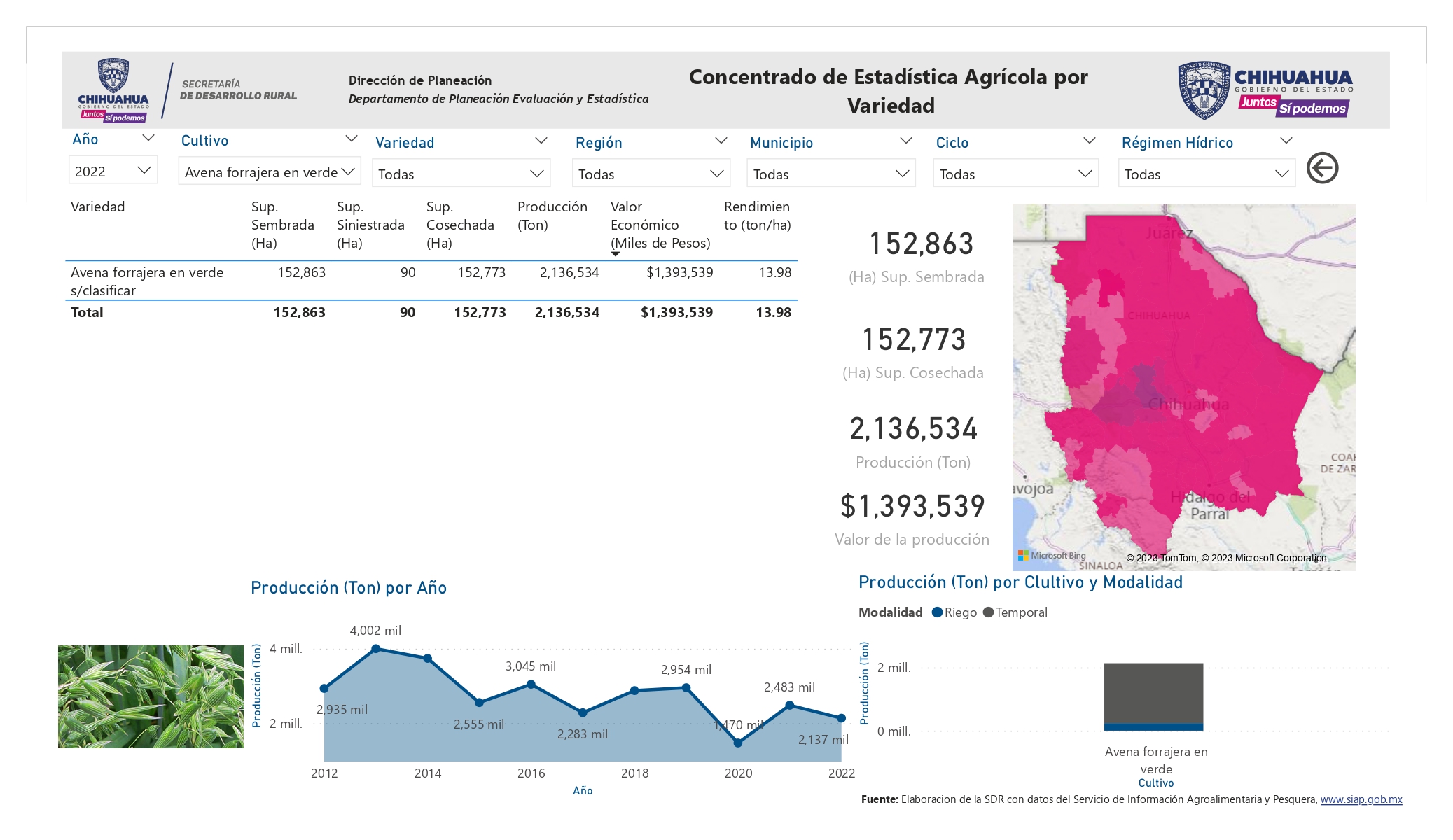
Task: Click the '4,002 mil' data label
Action: 375,631
